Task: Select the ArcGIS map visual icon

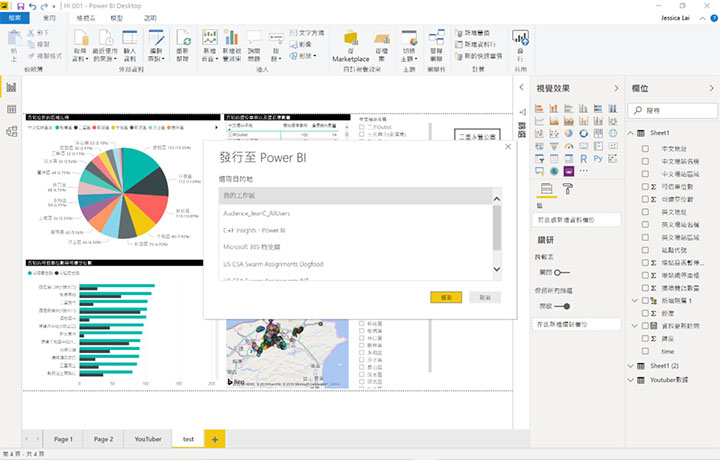Action: click(554, 171)
